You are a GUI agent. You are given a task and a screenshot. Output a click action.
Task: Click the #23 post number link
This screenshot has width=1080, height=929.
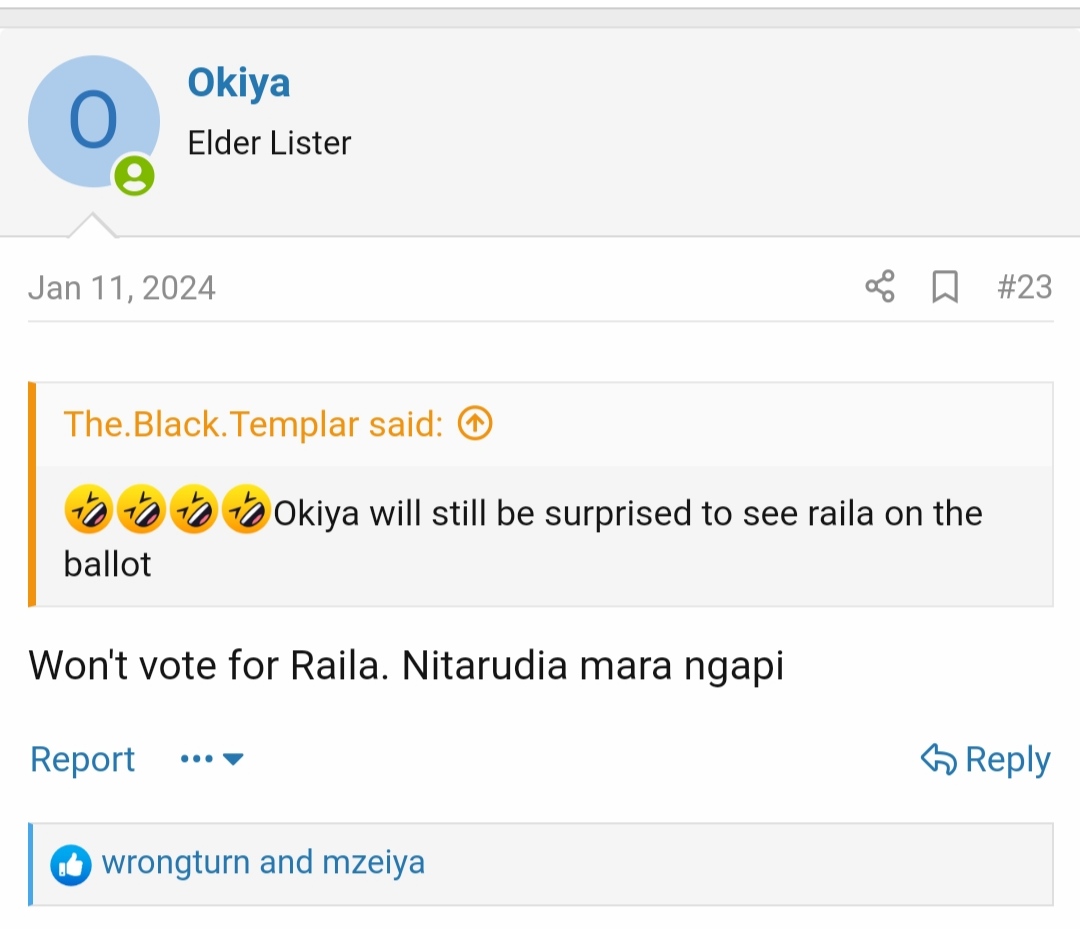(1025, 288)
